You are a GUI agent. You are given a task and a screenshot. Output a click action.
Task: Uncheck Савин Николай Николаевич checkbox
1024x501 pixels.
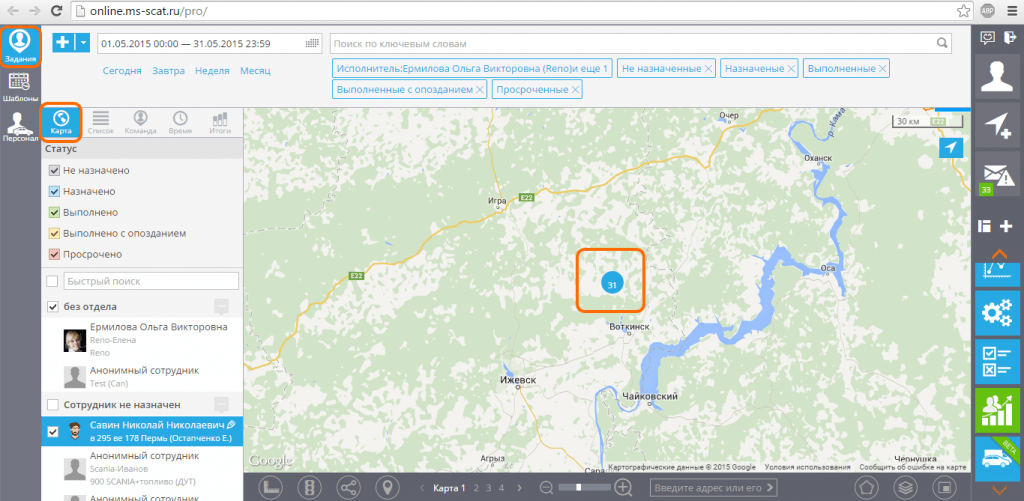click(53, 432)
